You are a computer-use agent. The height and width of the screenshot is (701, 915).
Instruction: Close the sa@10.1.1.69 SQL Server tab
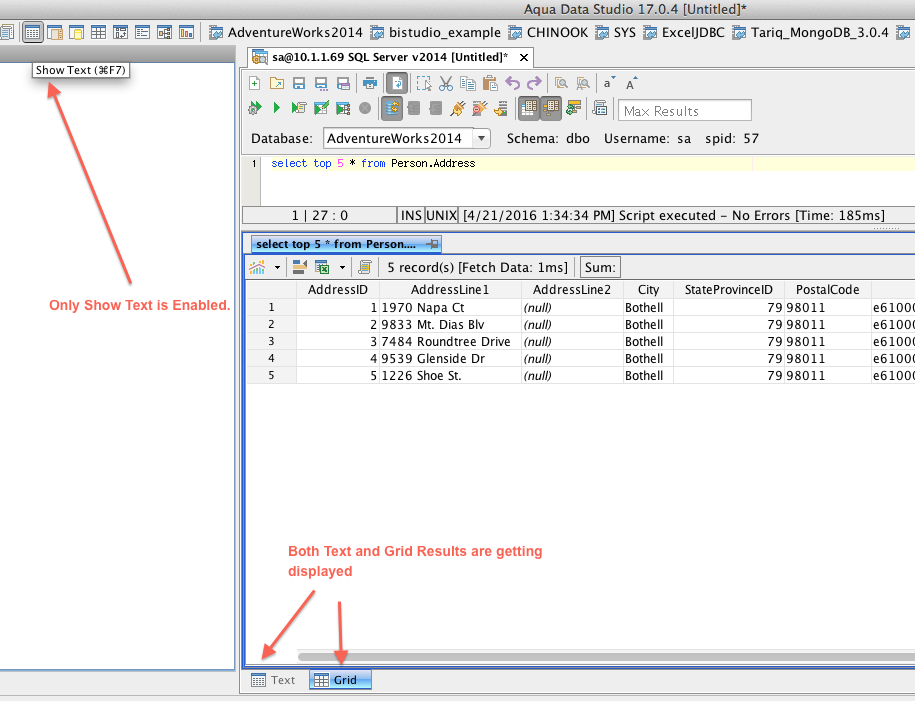point(524,57)
